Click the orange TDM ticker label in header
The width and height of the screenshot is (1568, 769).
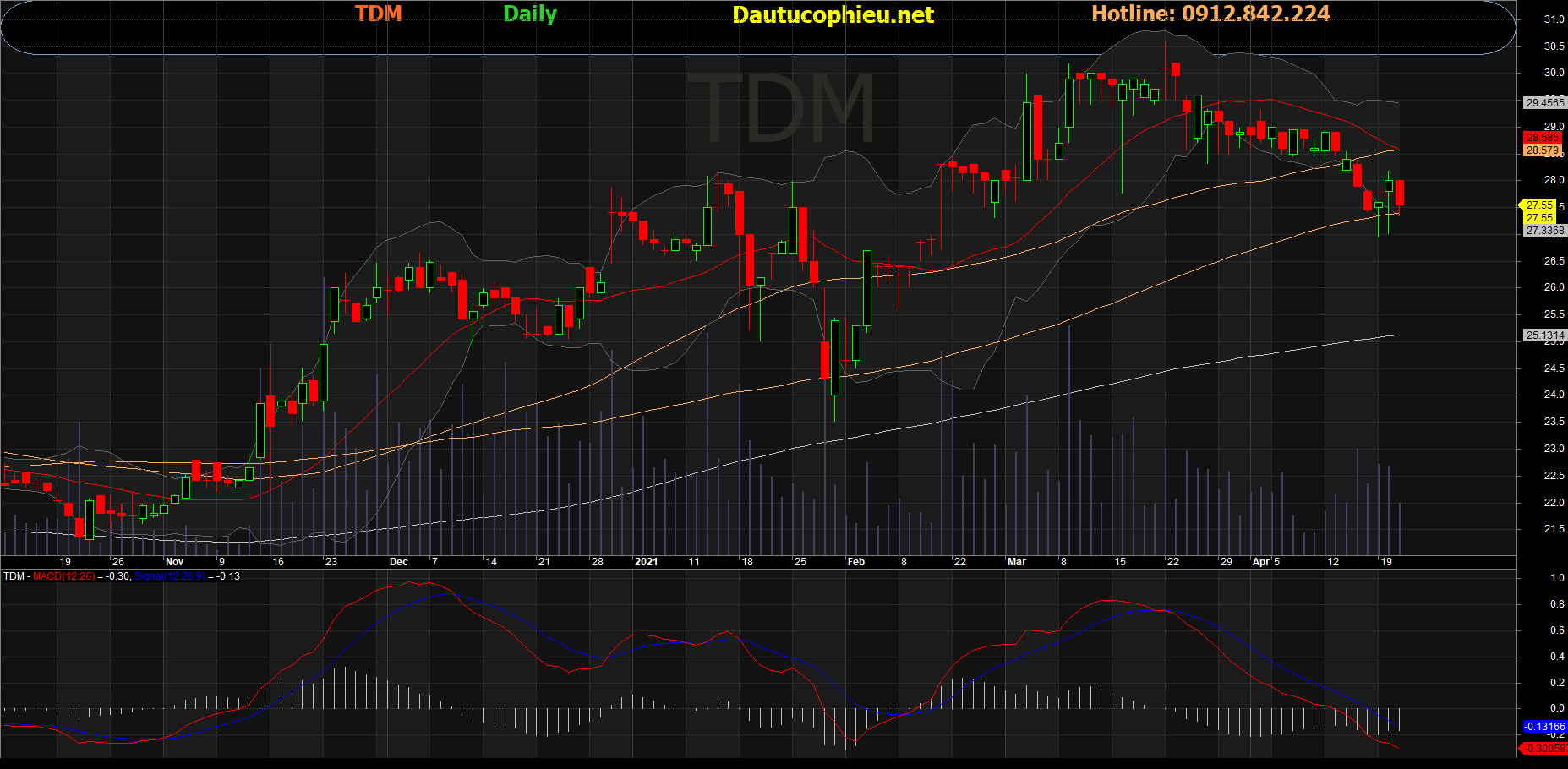pos(378,14)
